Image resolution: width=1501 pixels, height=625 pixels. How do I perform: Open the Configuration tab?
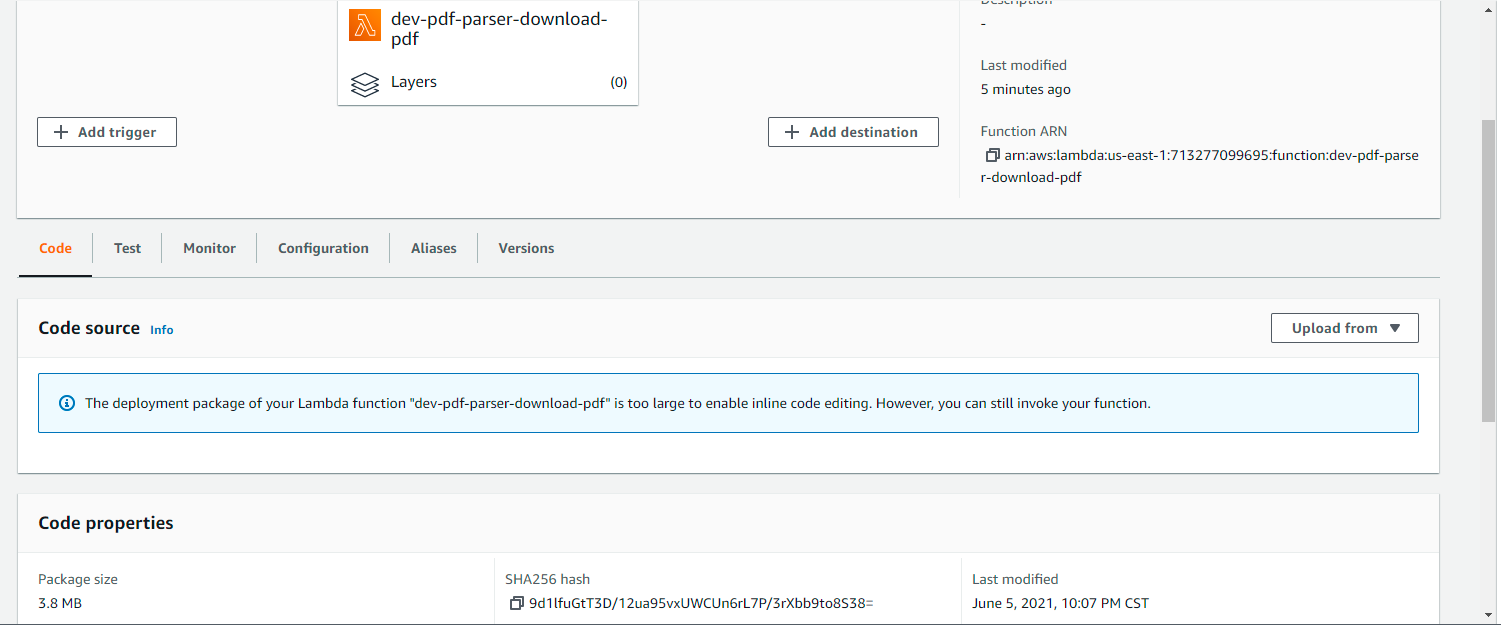point(323,248)
